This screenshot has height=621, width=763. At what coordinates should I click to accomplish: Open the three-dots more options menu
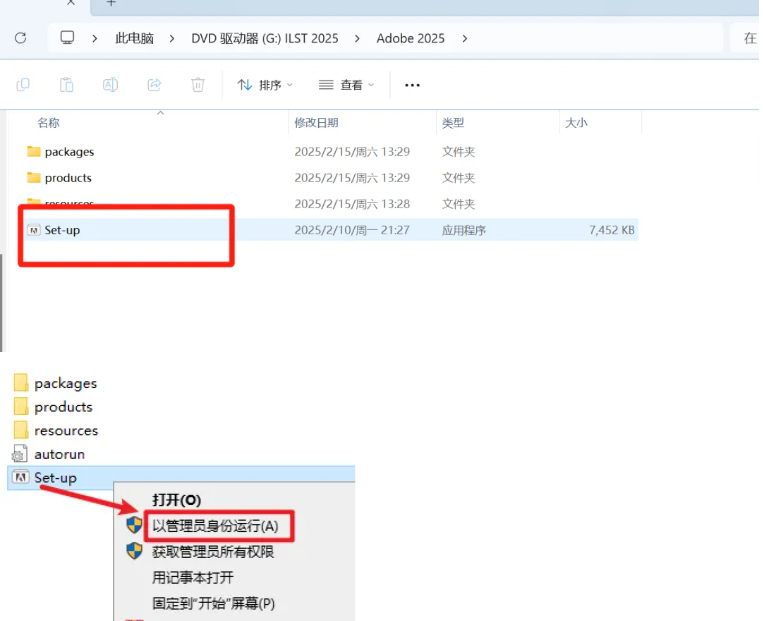[x=412, y=85]
